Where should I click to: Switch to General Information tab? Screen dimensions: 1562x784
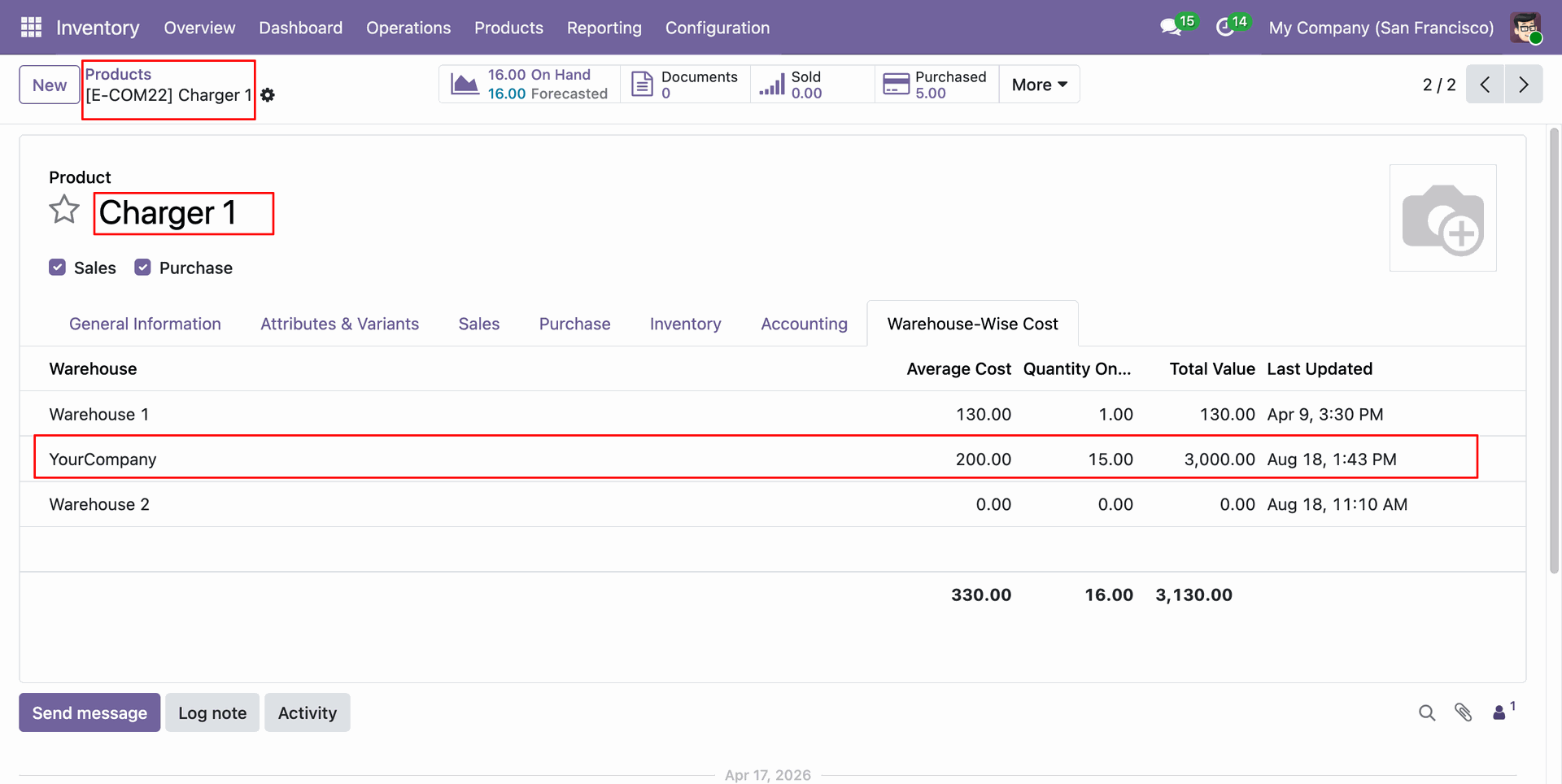145,324
